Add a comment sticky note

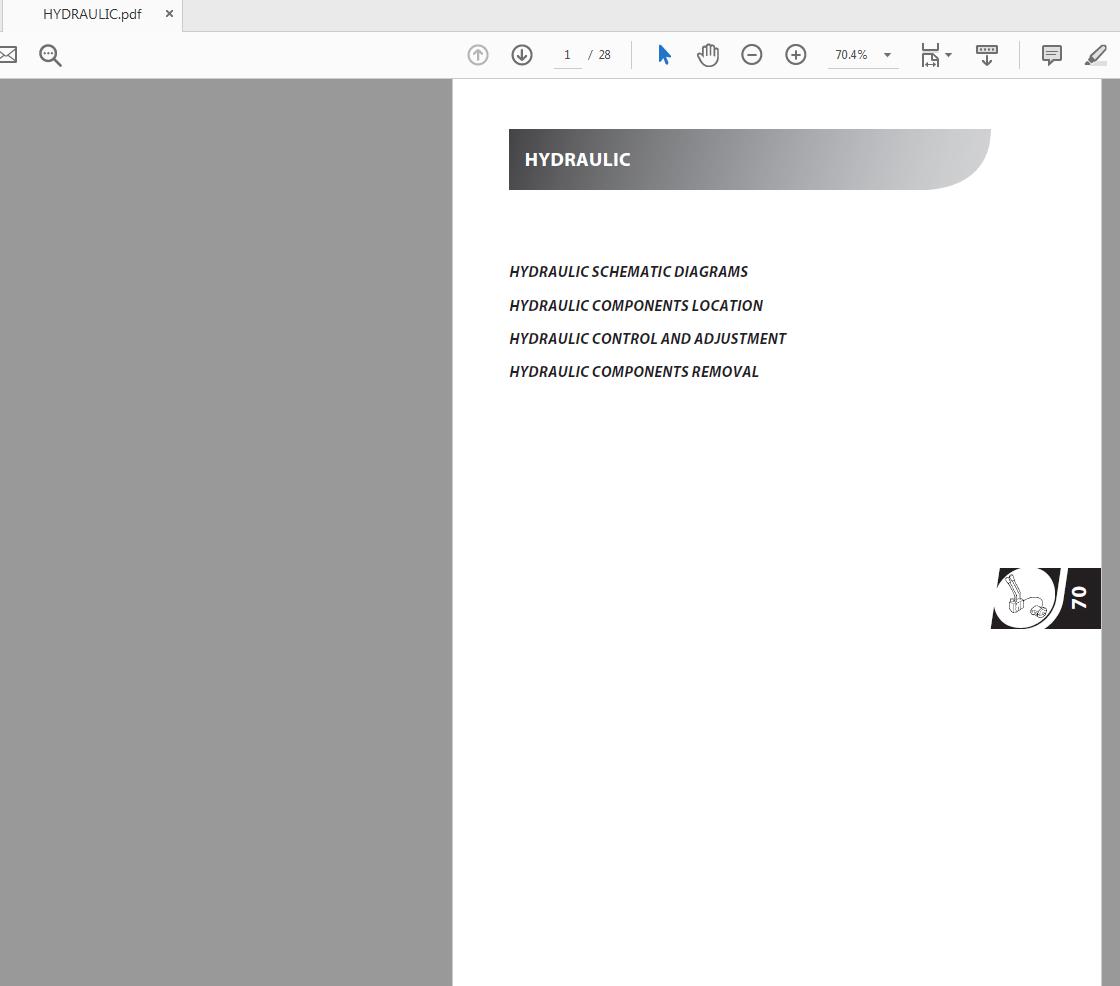coord(1051,55)
